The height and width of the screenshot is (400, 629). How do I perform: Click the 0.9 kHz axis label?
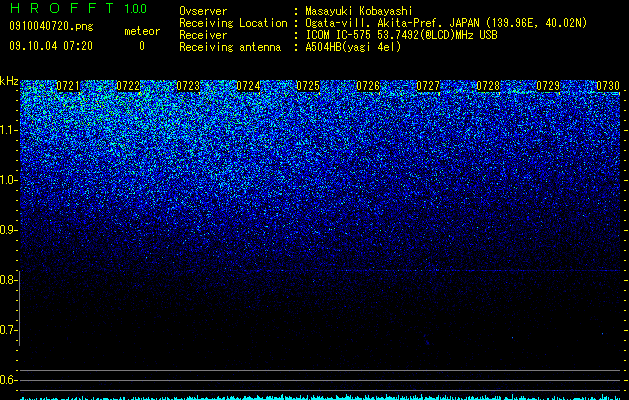(x=9, y=230)
